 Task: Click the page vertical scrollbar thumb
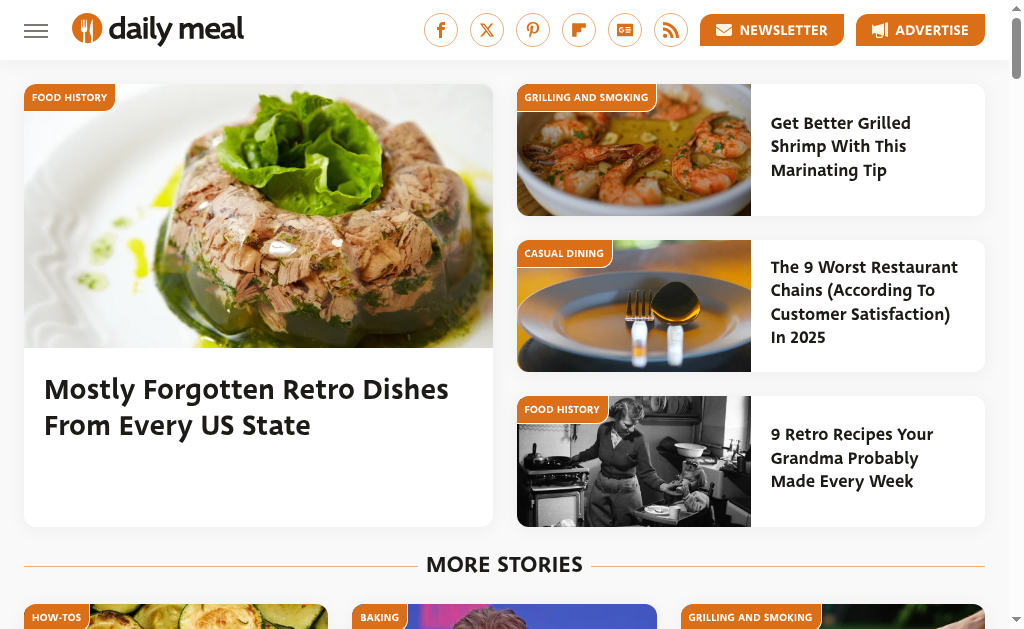click(x=1016, y=48)
